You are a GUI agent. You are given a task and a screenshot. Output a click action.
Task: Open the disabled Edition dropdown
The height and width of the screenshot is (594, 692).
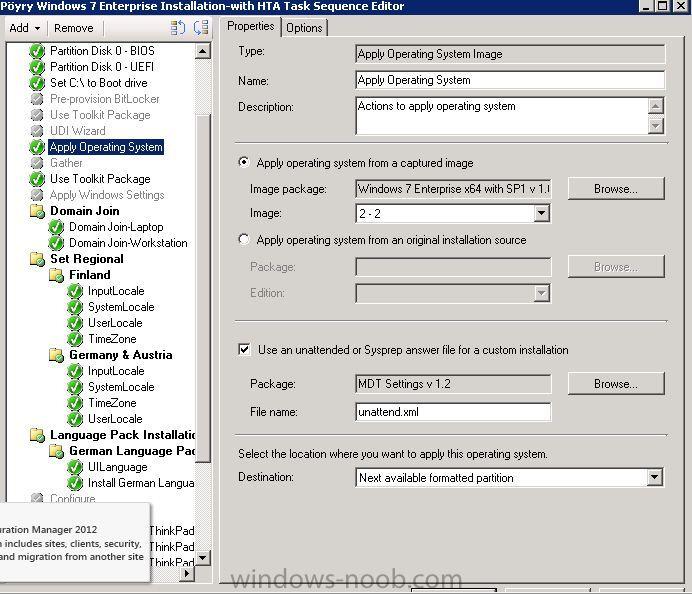pyautogui.click(x=542, y=293)
